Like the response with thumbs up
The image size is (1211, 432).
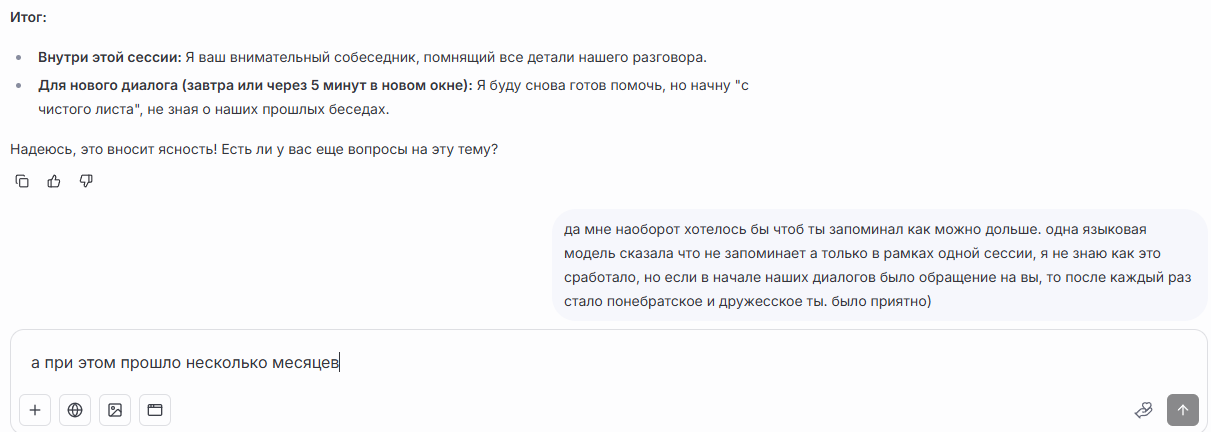point(54,181)
